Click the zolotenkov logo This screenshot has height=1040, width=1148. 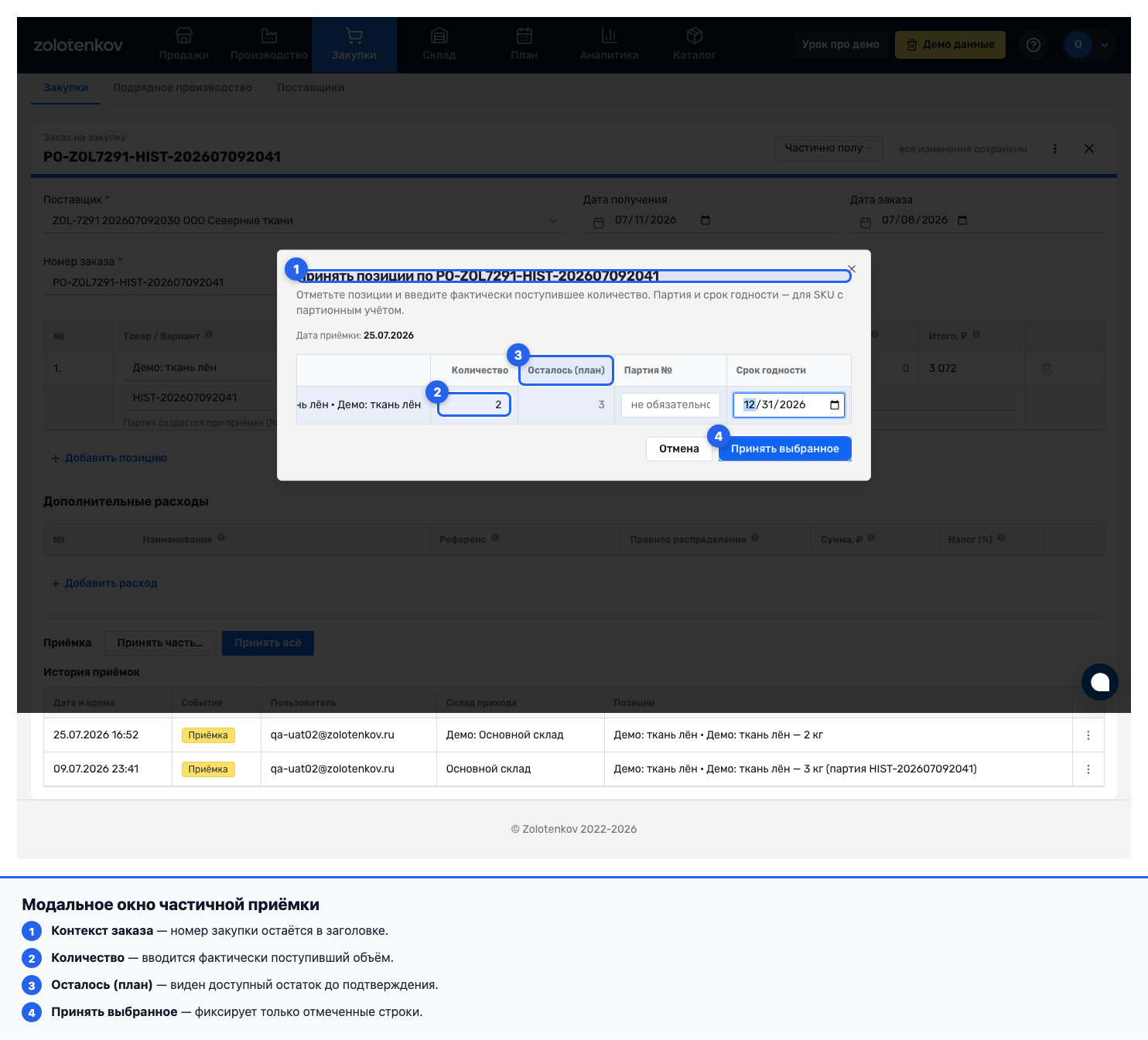click(x=78, y=45)
